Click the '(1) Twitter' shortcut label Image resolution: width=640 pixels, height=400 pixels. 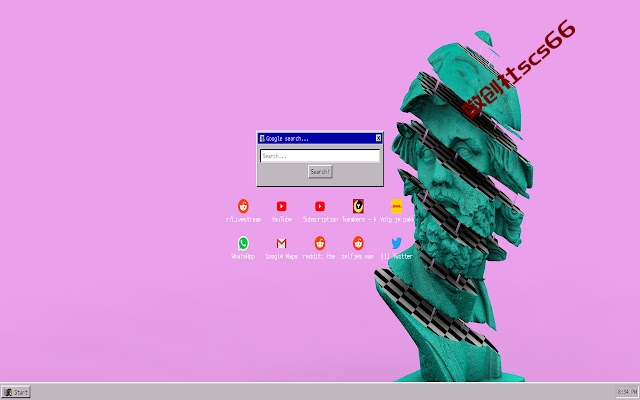[x=397, y=256]
